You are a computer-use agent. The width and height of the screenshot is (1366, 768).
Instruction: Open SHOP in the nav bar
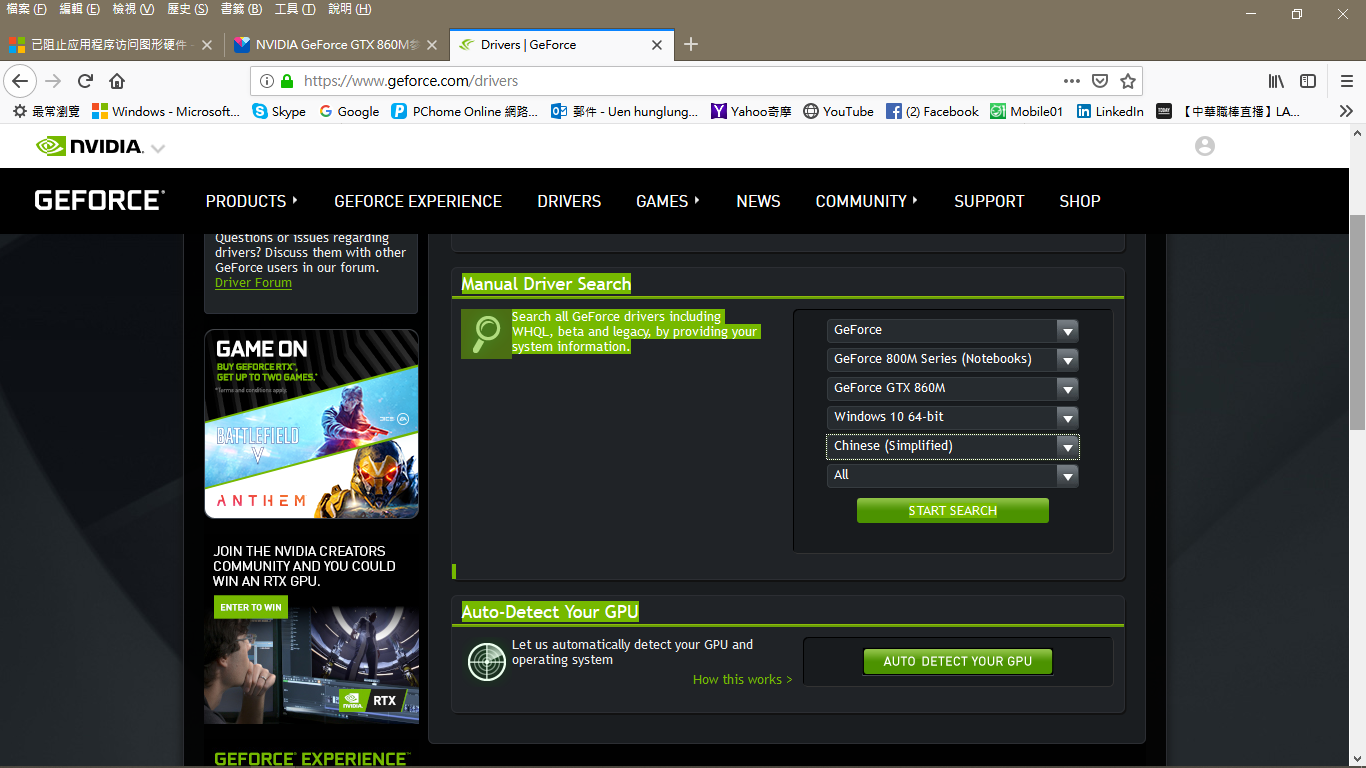tap(1080, 201)
